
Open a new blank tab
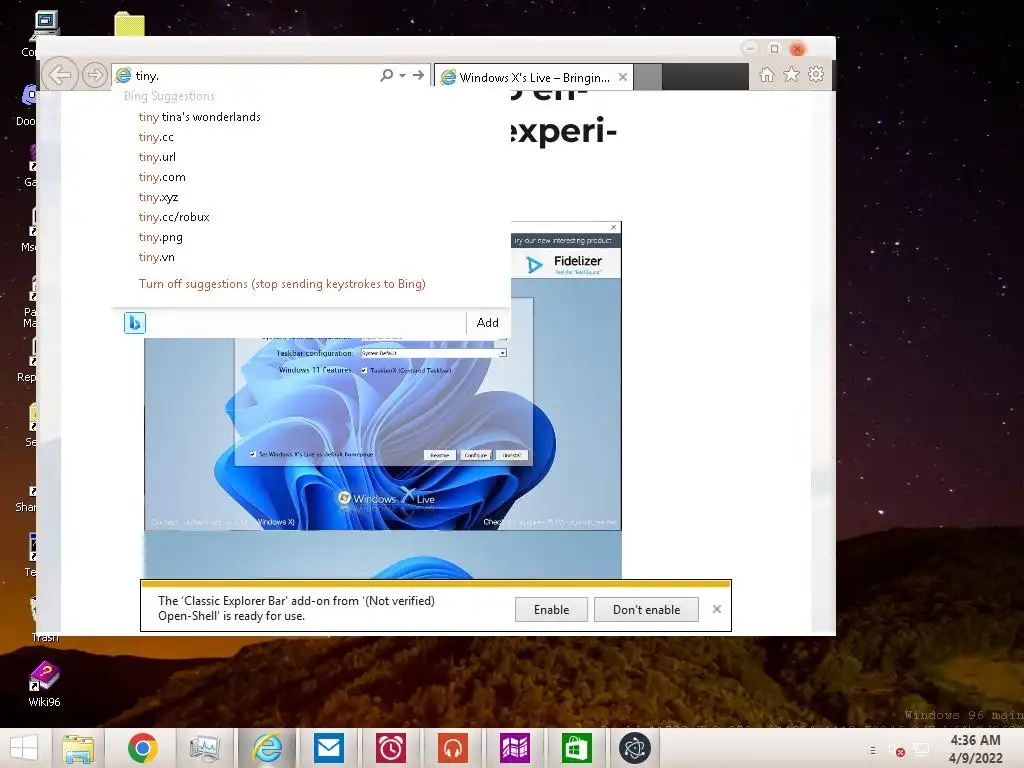click(x=648, y=77)
